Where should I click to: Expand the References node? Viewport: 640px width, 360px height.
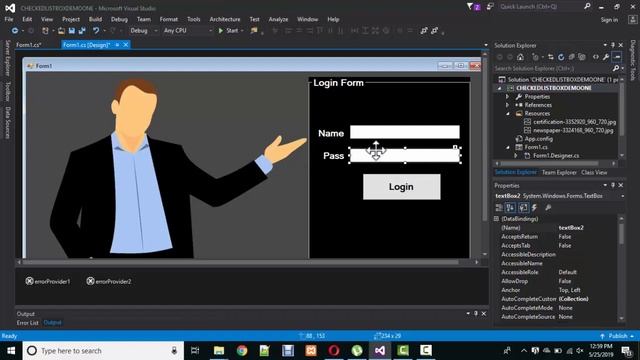507,105
